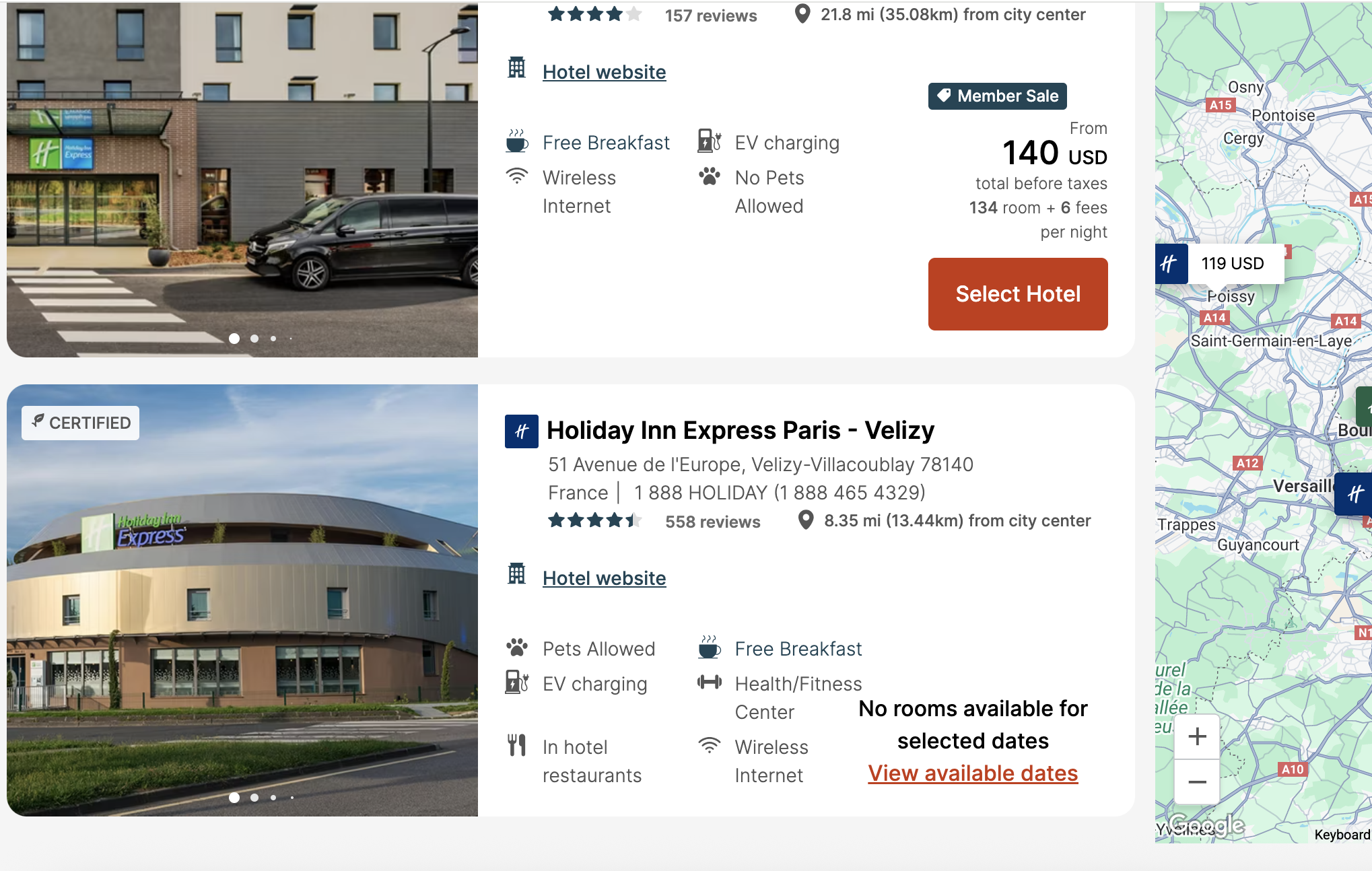Click the star rating next to 558 reviews

[595, 520]
